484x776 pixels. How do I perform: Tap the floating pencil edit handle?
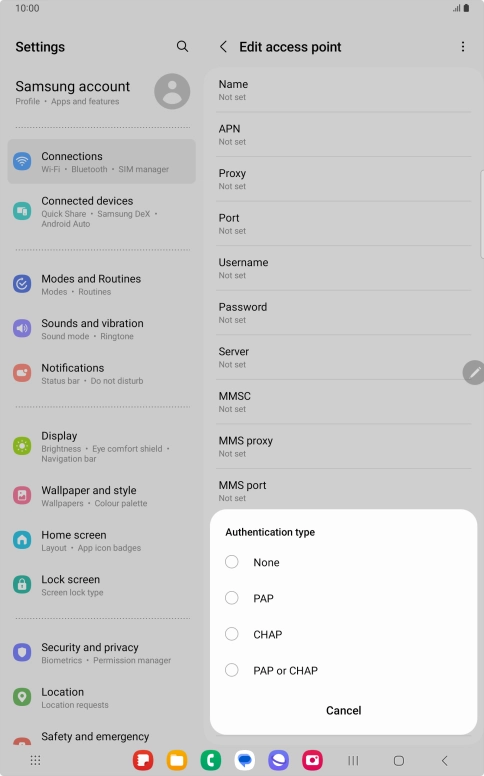pyautogui.click(x=474, y=373)
